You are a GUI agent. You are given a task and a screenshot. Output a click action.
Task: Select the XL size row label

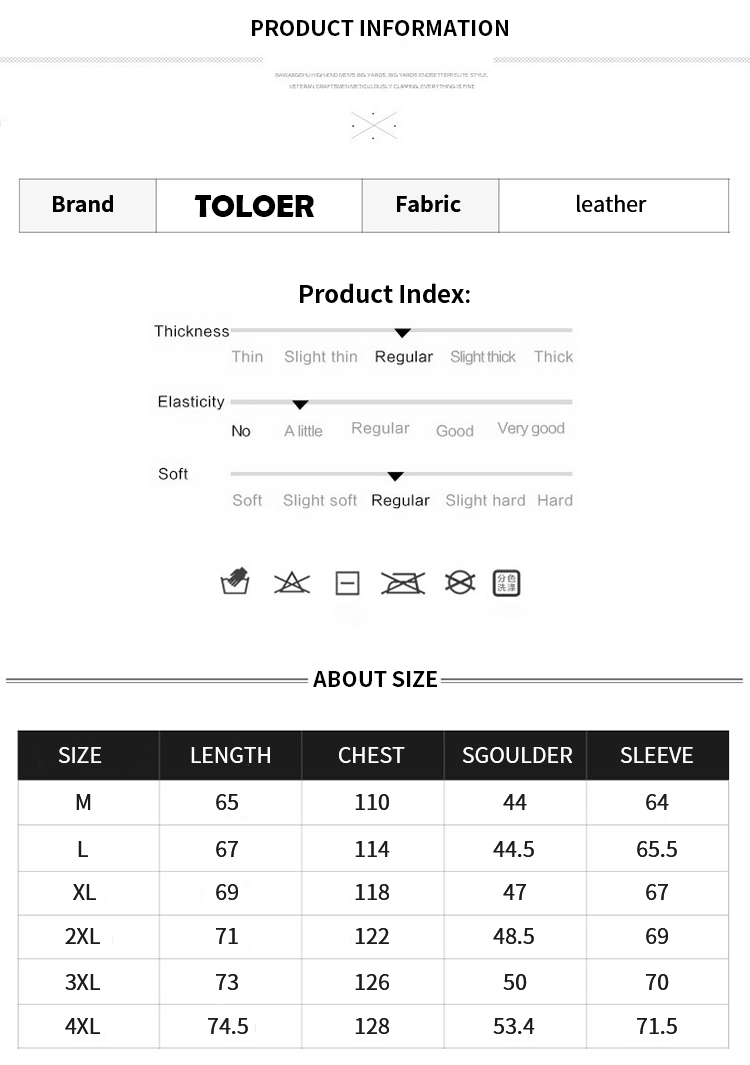[x=84, y=892]
